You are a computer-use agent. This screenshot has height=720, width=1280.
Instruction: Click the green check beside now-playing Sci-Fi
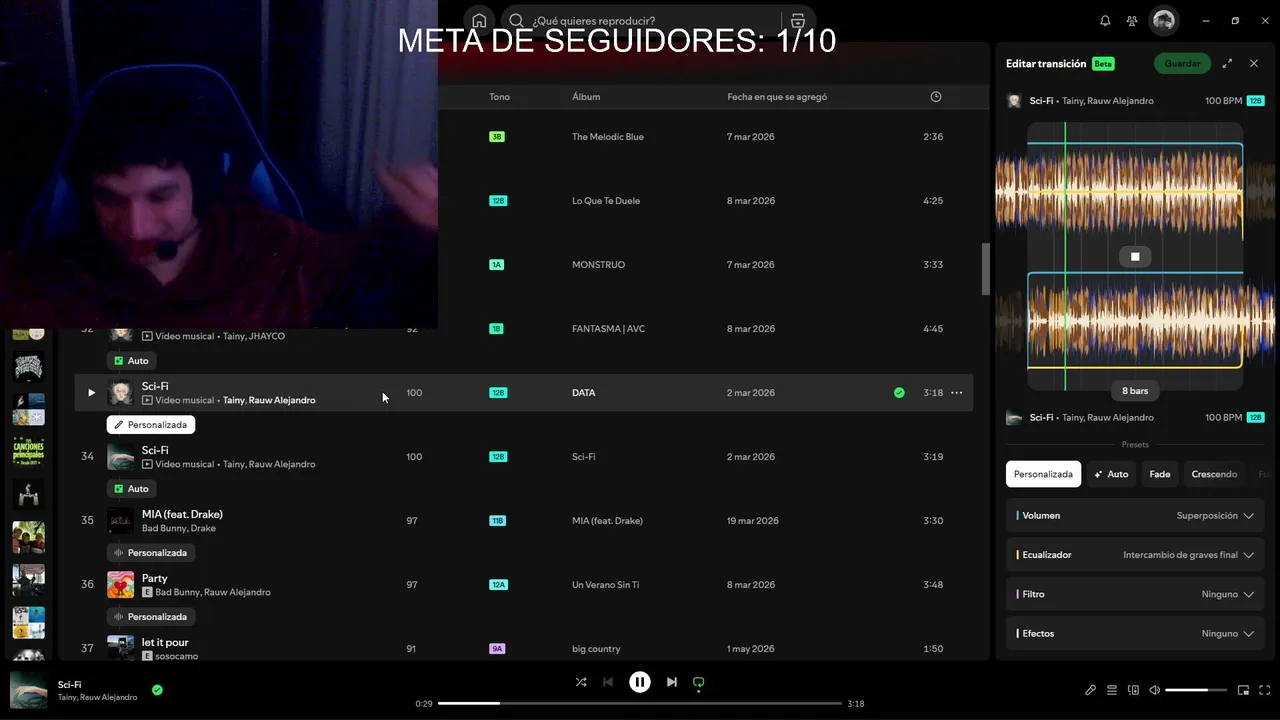157,690
